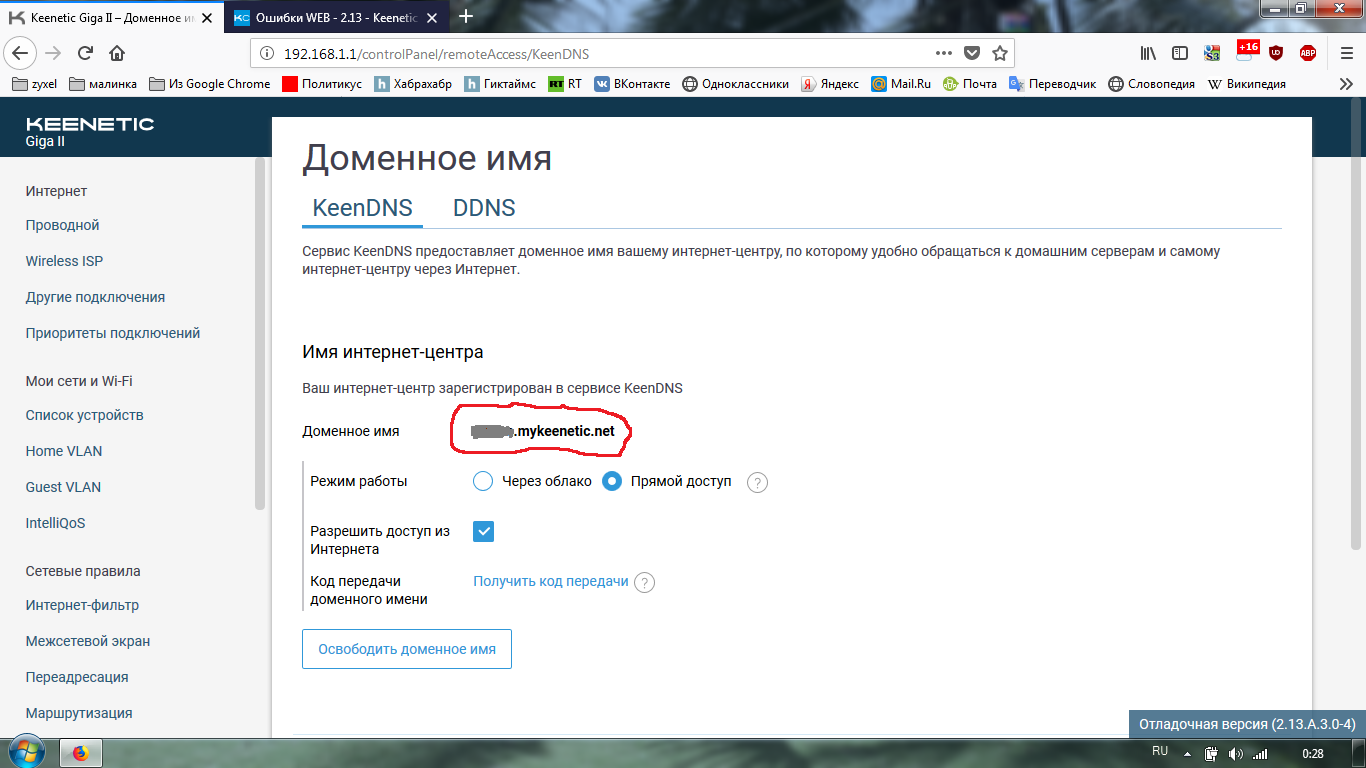Bookmark this page with star icon
The width and height of the screenshot is (1366, 768).
(999, 53)
